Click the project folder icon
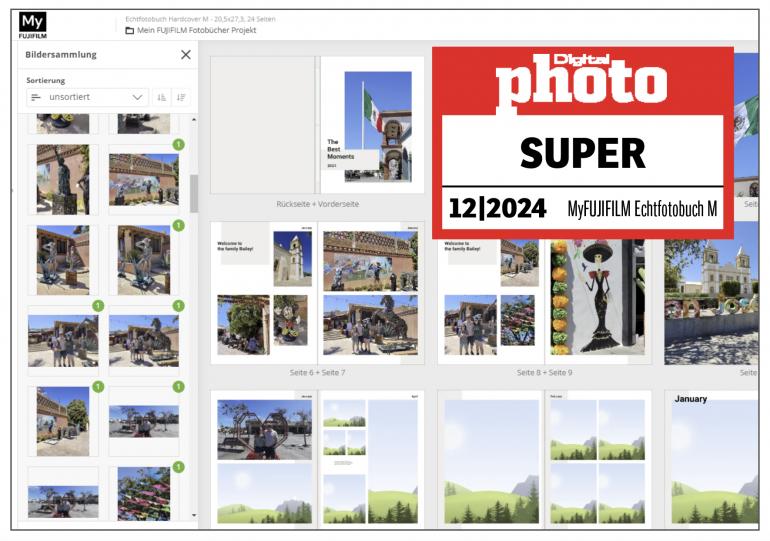Screen dimensions: 770x541 130,30
